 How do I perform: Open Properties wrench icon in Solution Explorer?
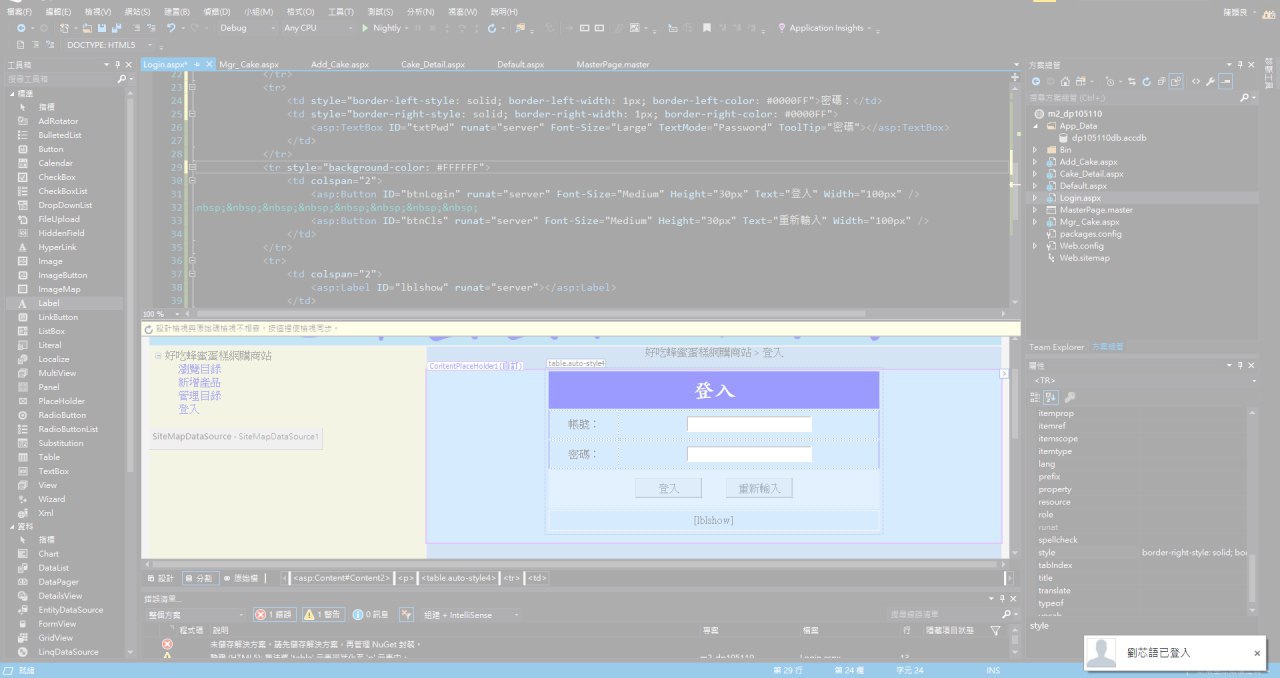[1210, 81]
